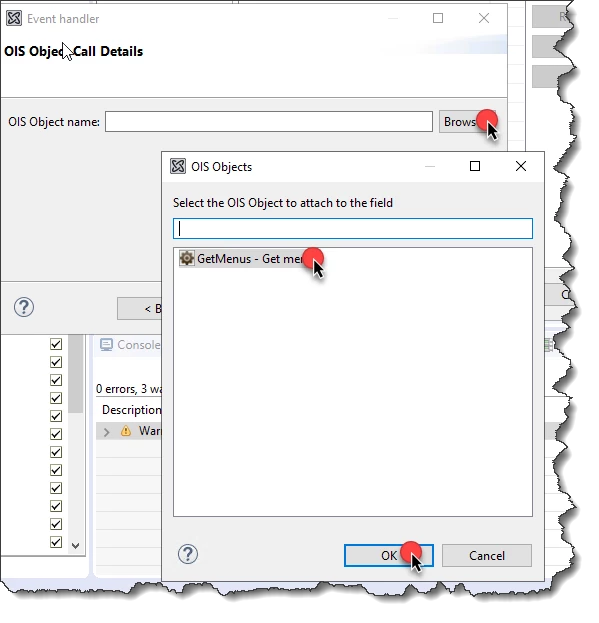Maximize the OIS Objects dialog
The width and height of the screenshot is (599, 623).
pyautogui.click(x=475, y=166)
